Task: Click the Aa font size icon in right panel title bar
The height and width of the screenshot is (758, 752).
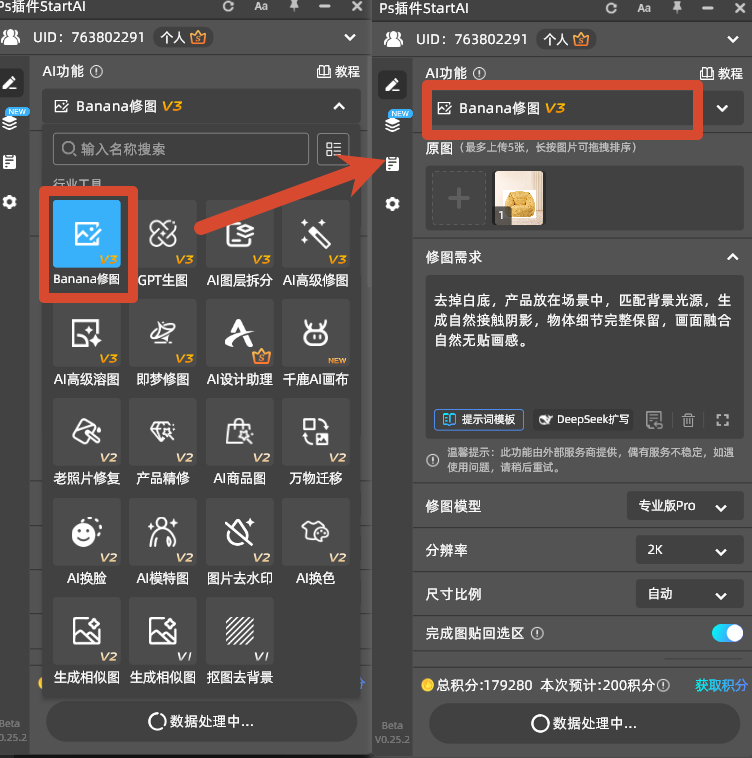Action: tap(644, 8)
